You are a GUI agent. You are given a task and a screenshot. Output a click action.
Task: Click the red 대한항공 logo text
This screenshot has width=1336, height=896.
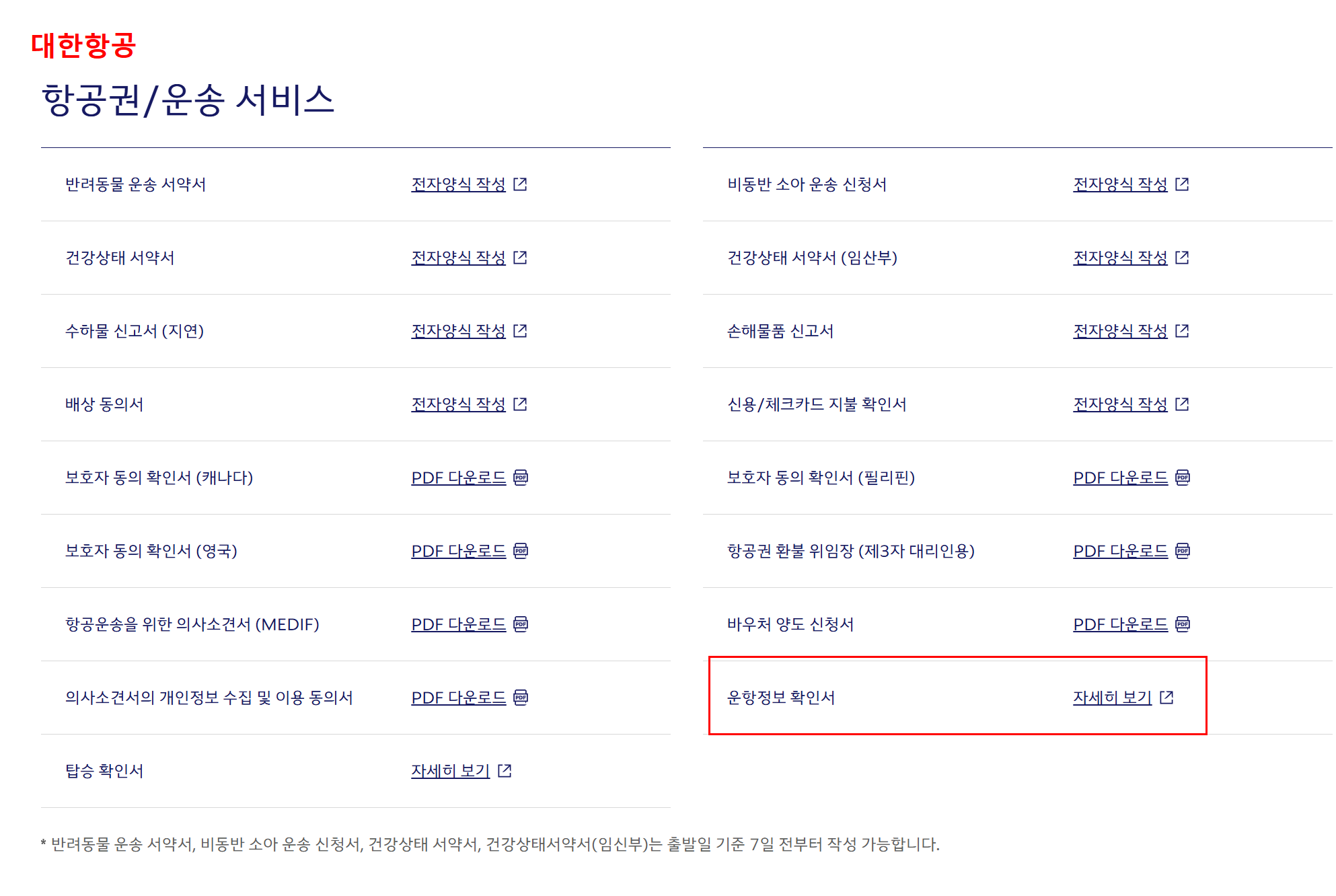pyautogui.click(x=83, y=46)
